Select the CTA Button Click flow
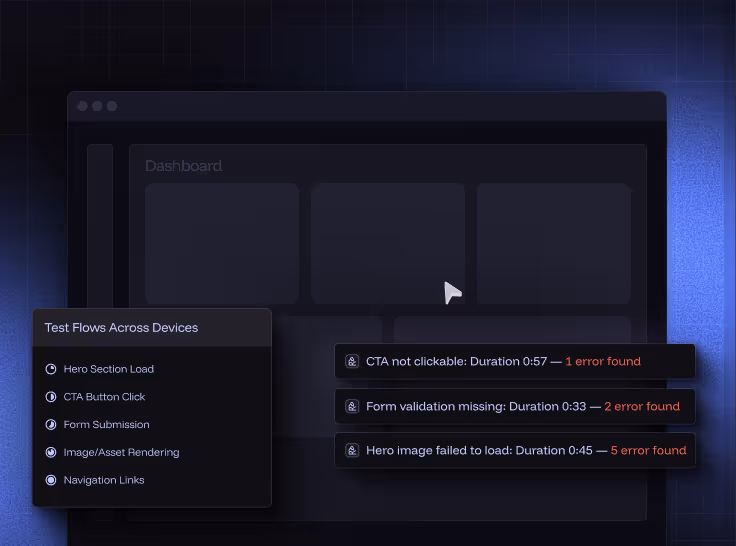 click(x=104, y=397)
